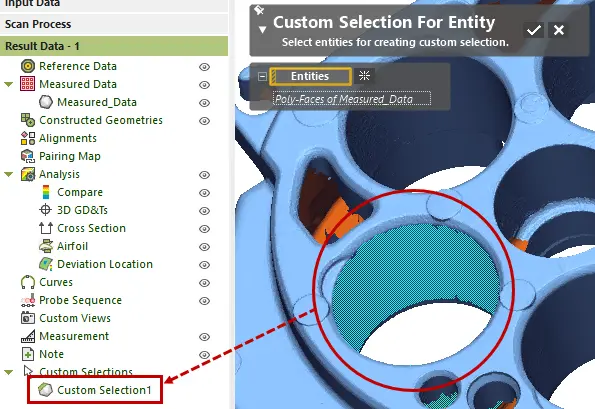595x409 pixels.
Task: Click the Note icon
Action: tap(28, 354)
